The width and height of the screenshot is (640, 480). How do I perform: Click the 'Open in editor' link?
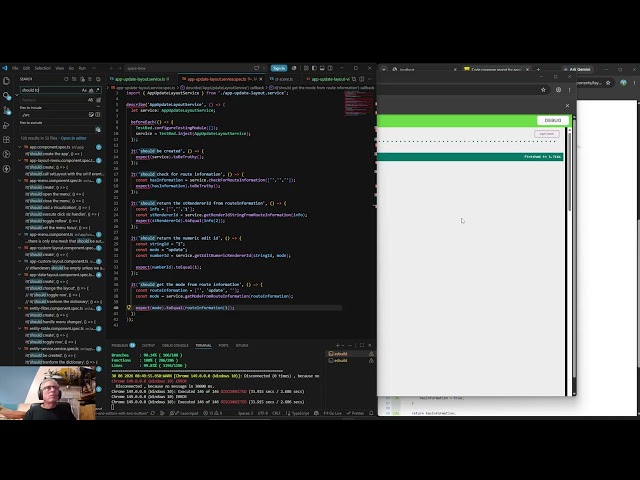click(x=74, y=138)
